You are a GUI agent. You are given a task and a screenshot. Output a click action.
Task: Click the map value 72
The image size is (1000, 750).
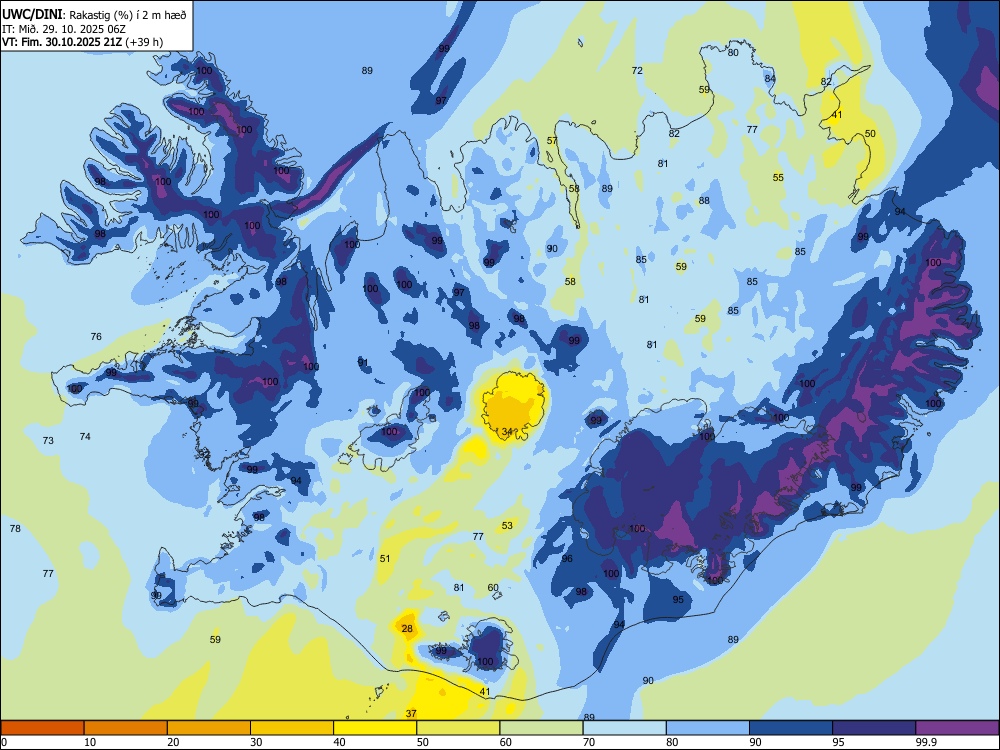[637, 70]
